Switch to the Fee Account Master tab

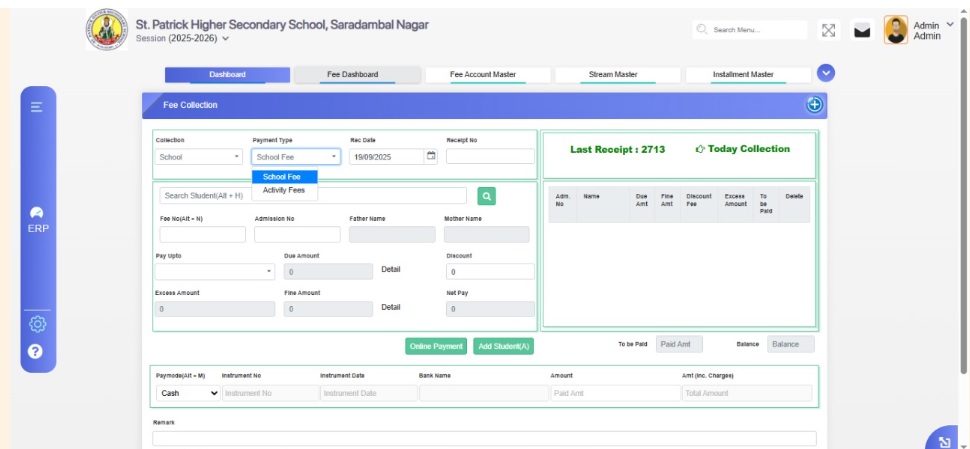click(483, 74)
